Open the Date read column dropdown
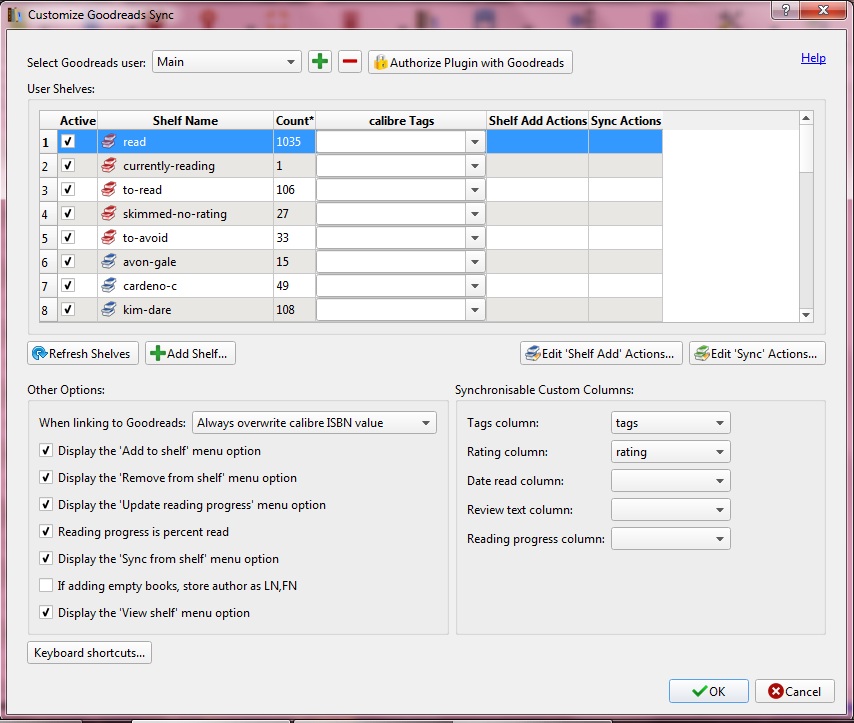854x723 pixels. tap(670, 481)
